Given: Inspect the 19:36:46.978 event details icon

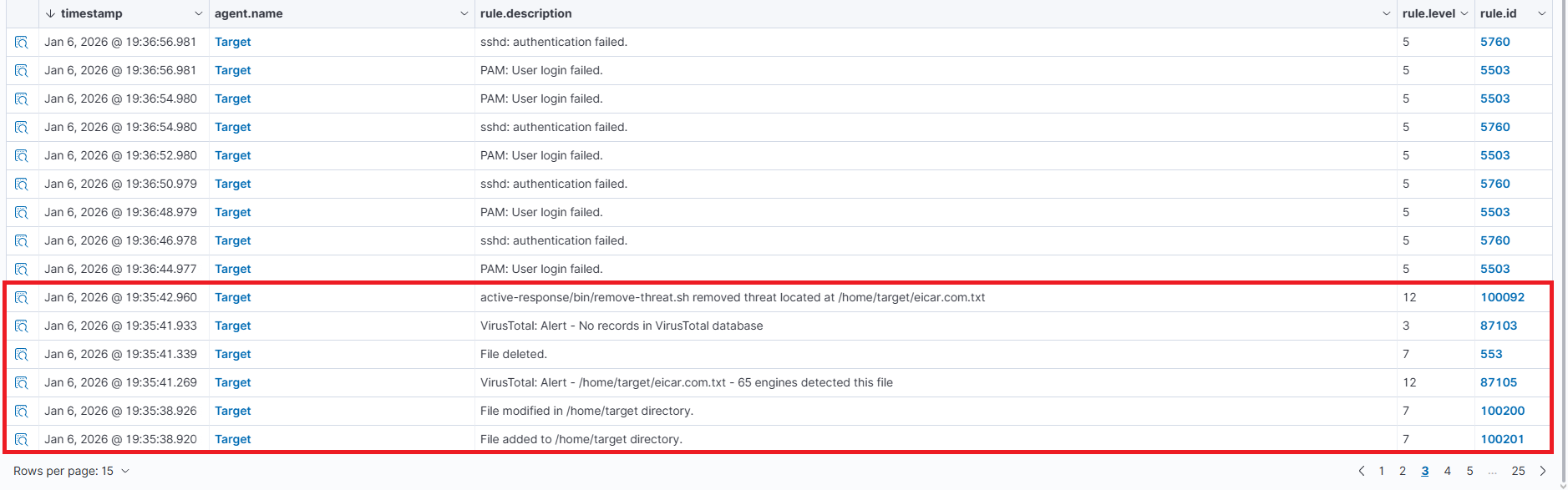Looking at the screenshot, I should [x=22, y=241].
